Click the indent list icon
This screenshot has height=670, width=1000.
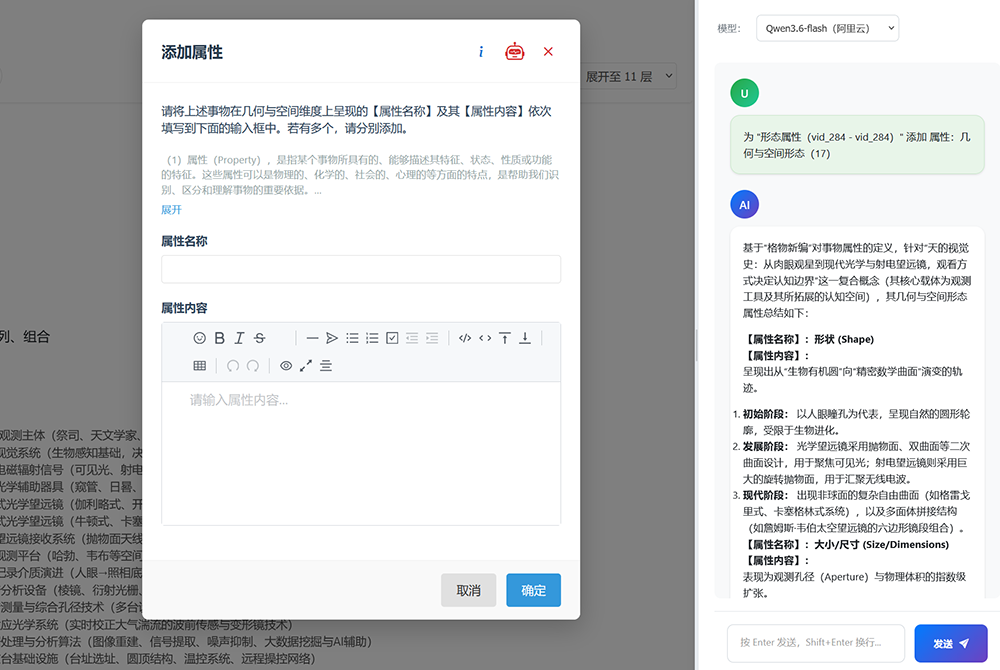pyautogui.click(x=432, y=338)
